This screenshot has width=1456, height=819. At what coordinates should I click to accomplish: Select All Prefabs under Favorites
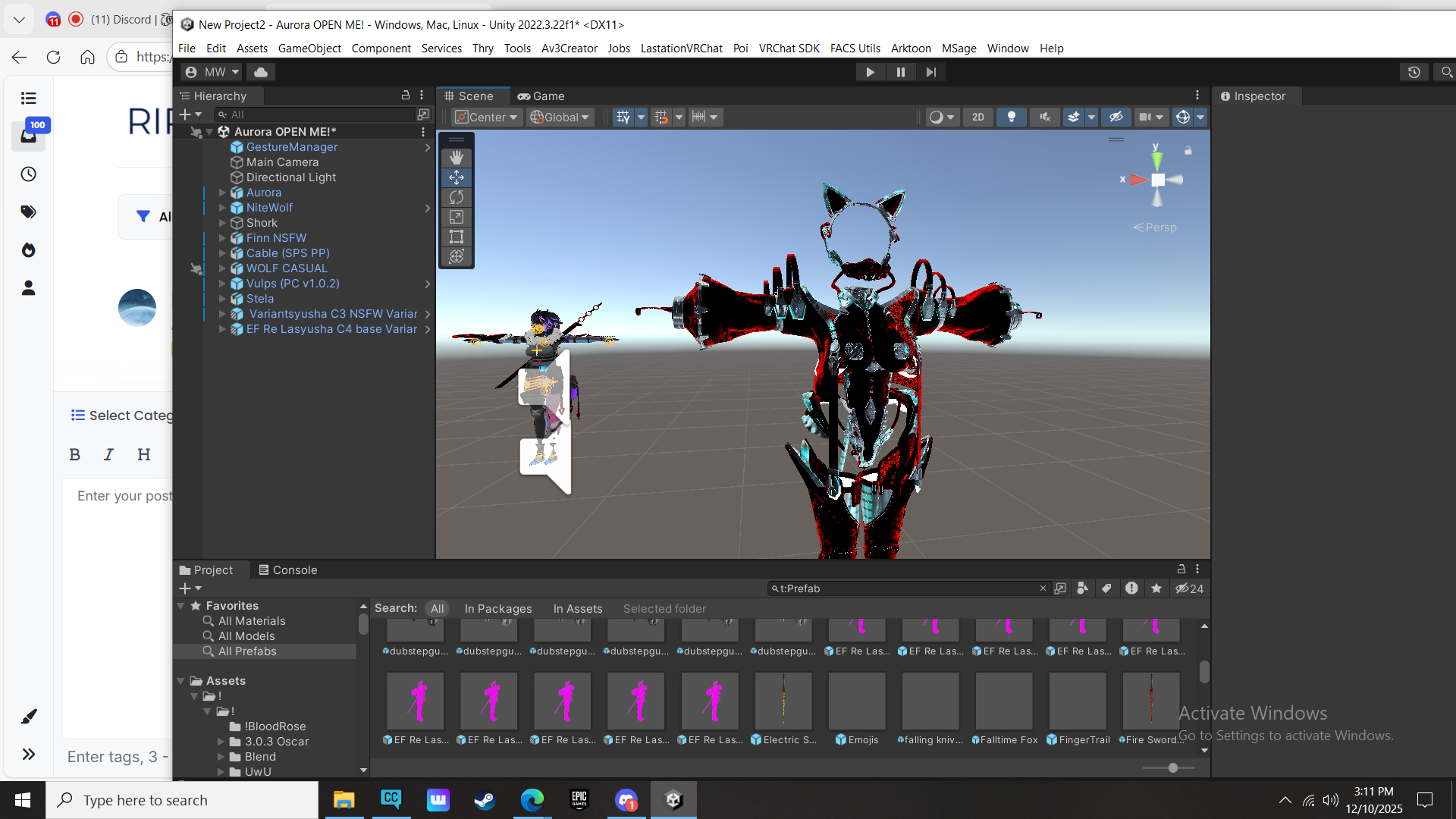click(x=247, y=651)
